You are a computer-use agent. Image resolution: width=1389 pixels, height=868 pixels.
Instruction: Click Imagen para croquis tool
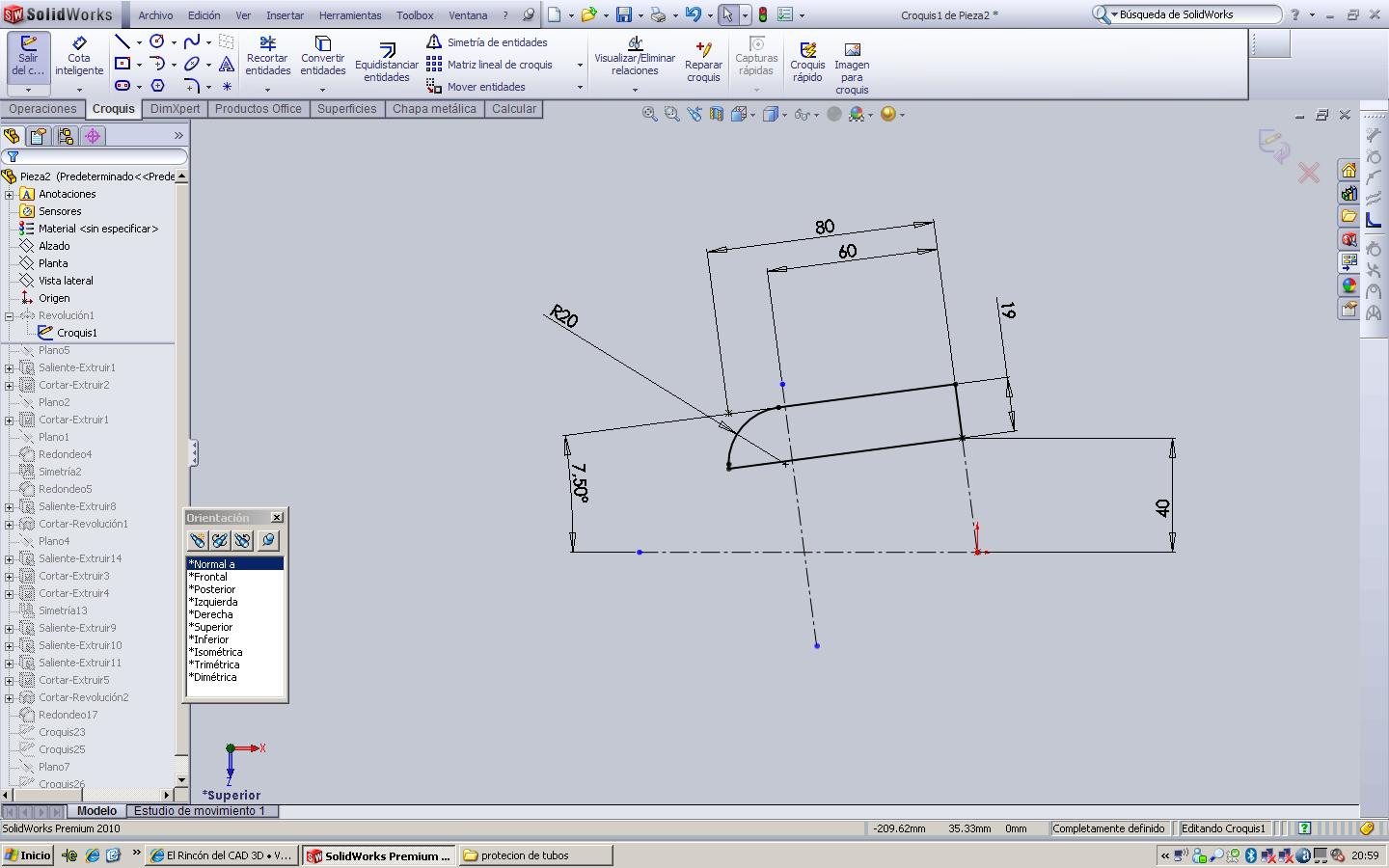(852, 68)
